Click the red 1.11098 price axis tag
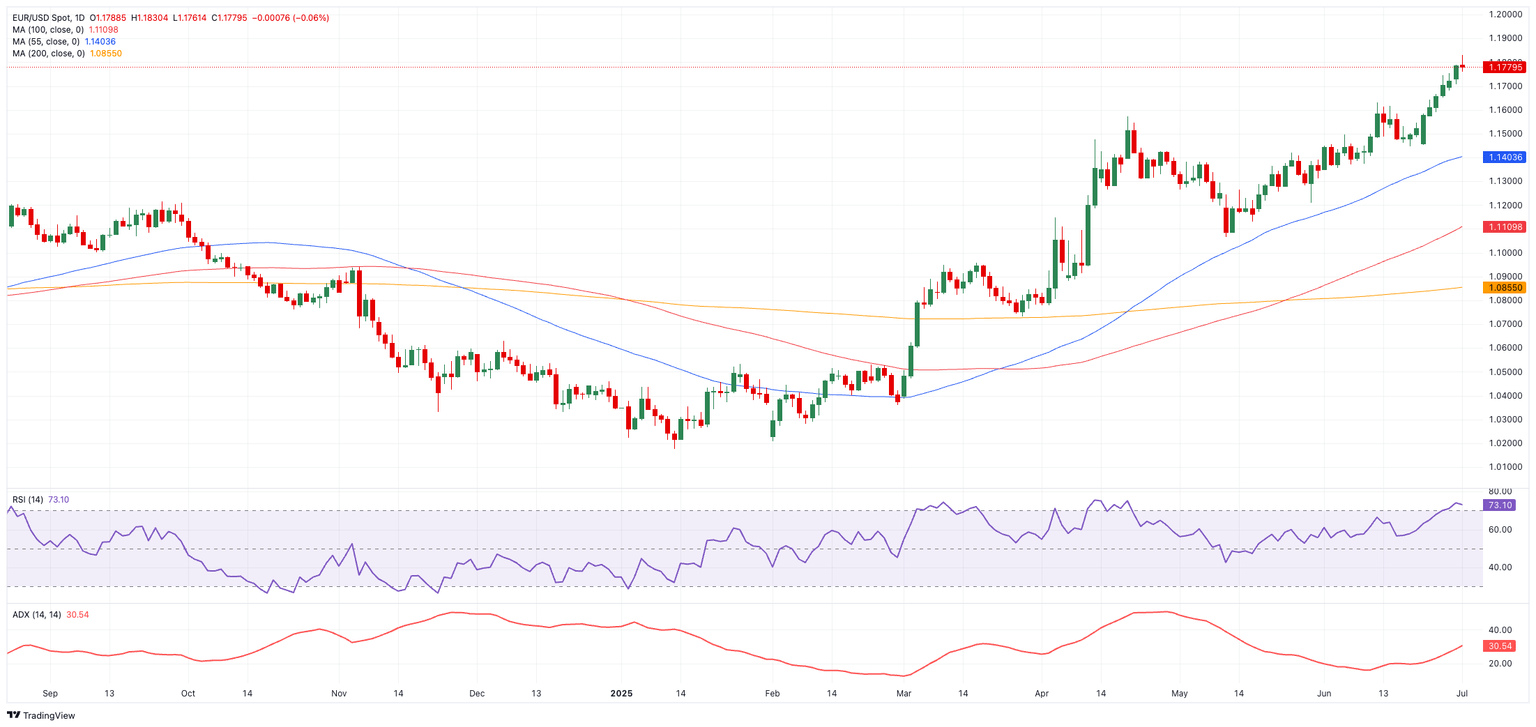Image resolution: width=1536 pixels, height=727 pixels. tap(1503, 227)
